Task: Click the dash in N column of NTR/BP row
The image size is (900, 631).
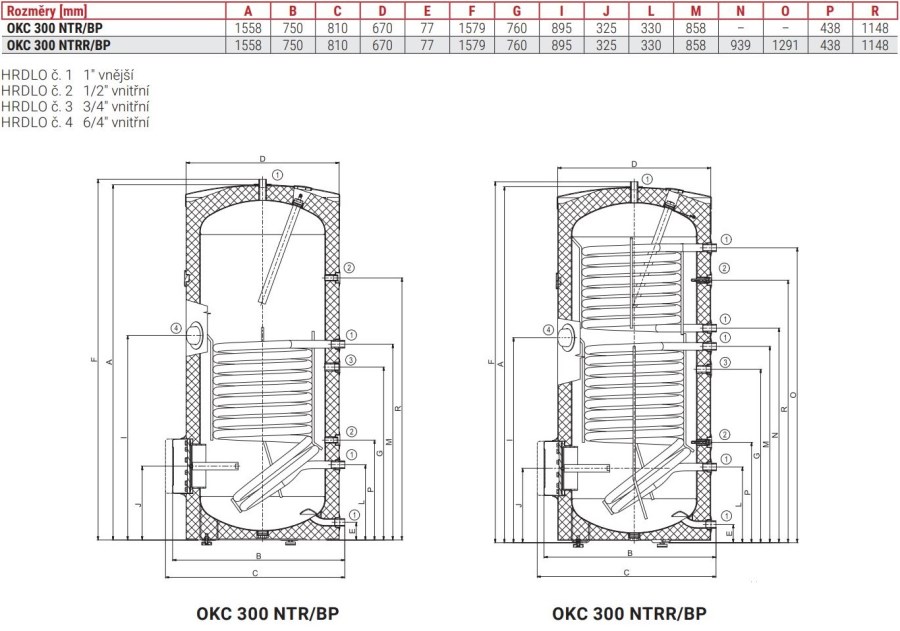Action: 740,28
